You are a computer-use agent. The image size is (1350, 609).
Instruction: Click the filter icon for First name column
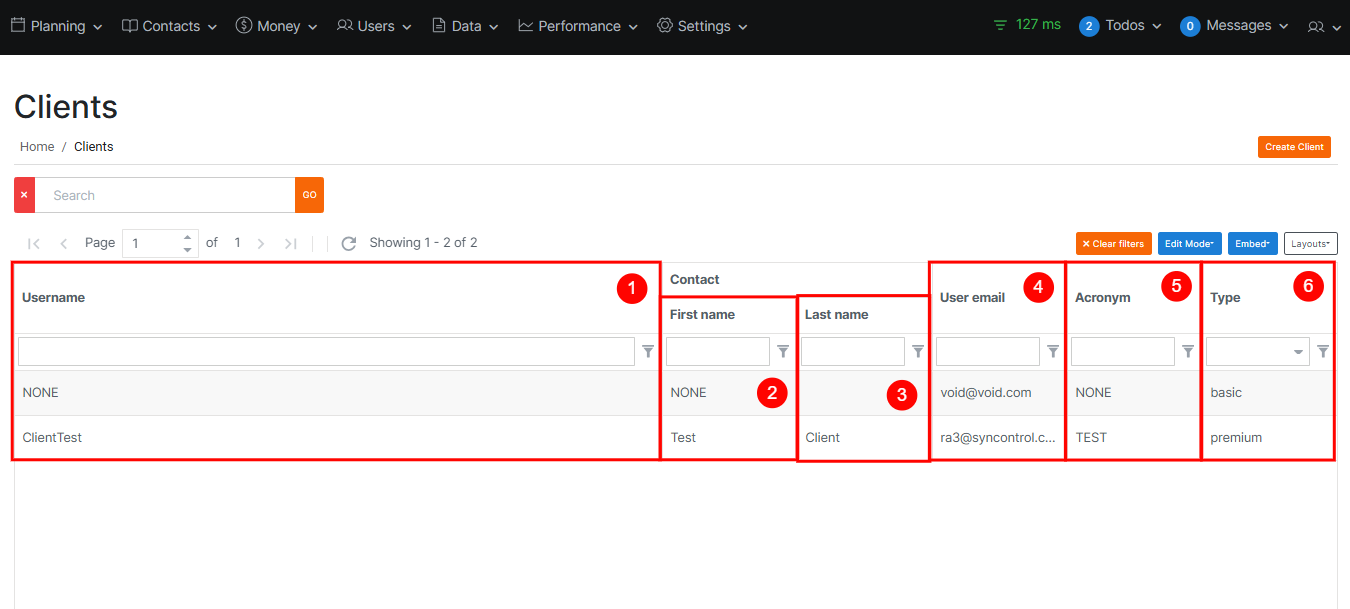click(x=783, y=351)
